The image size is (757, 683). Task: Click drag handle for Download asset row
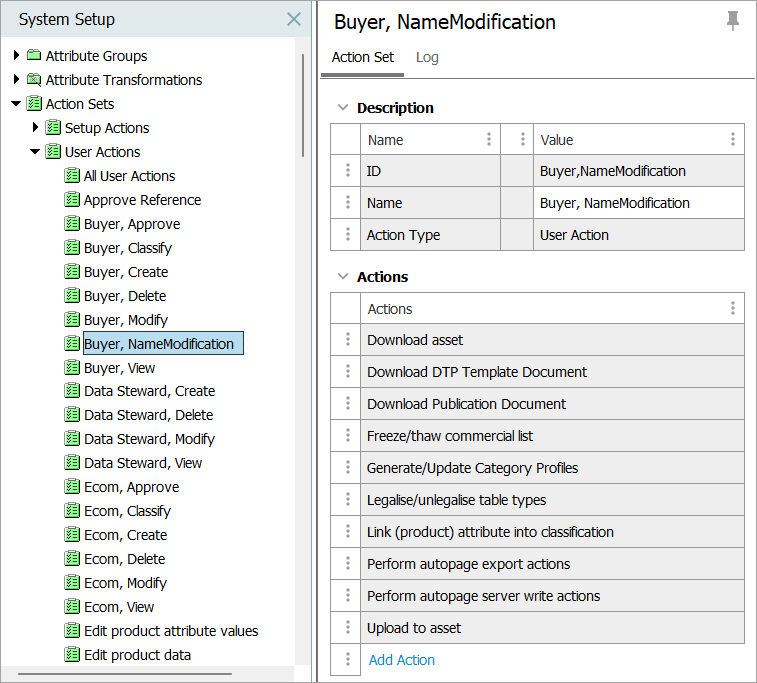[347, 340]
